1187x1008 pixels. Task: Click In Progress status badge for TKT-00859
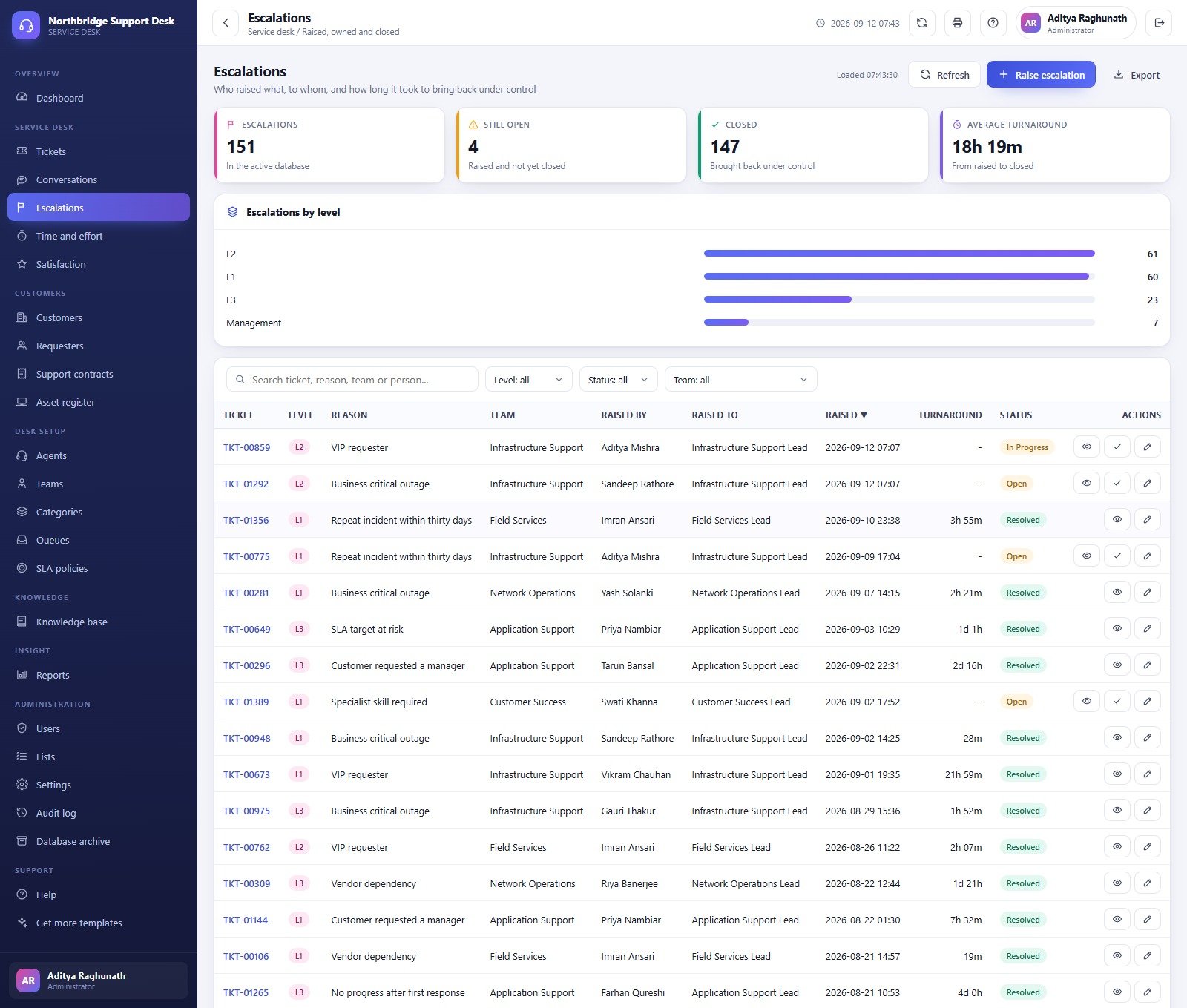[1027, 447]
